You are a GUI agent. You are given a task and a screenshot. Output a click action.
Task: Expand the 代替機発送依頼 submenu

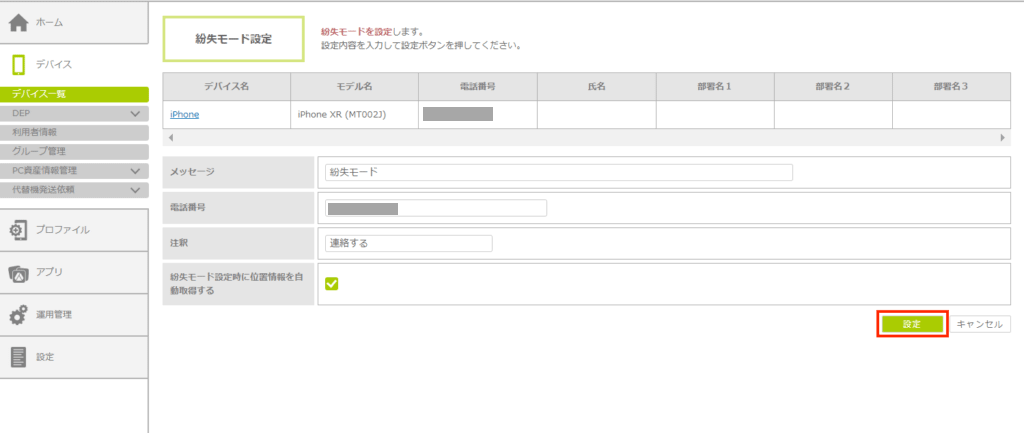click(x=135, y=189)
